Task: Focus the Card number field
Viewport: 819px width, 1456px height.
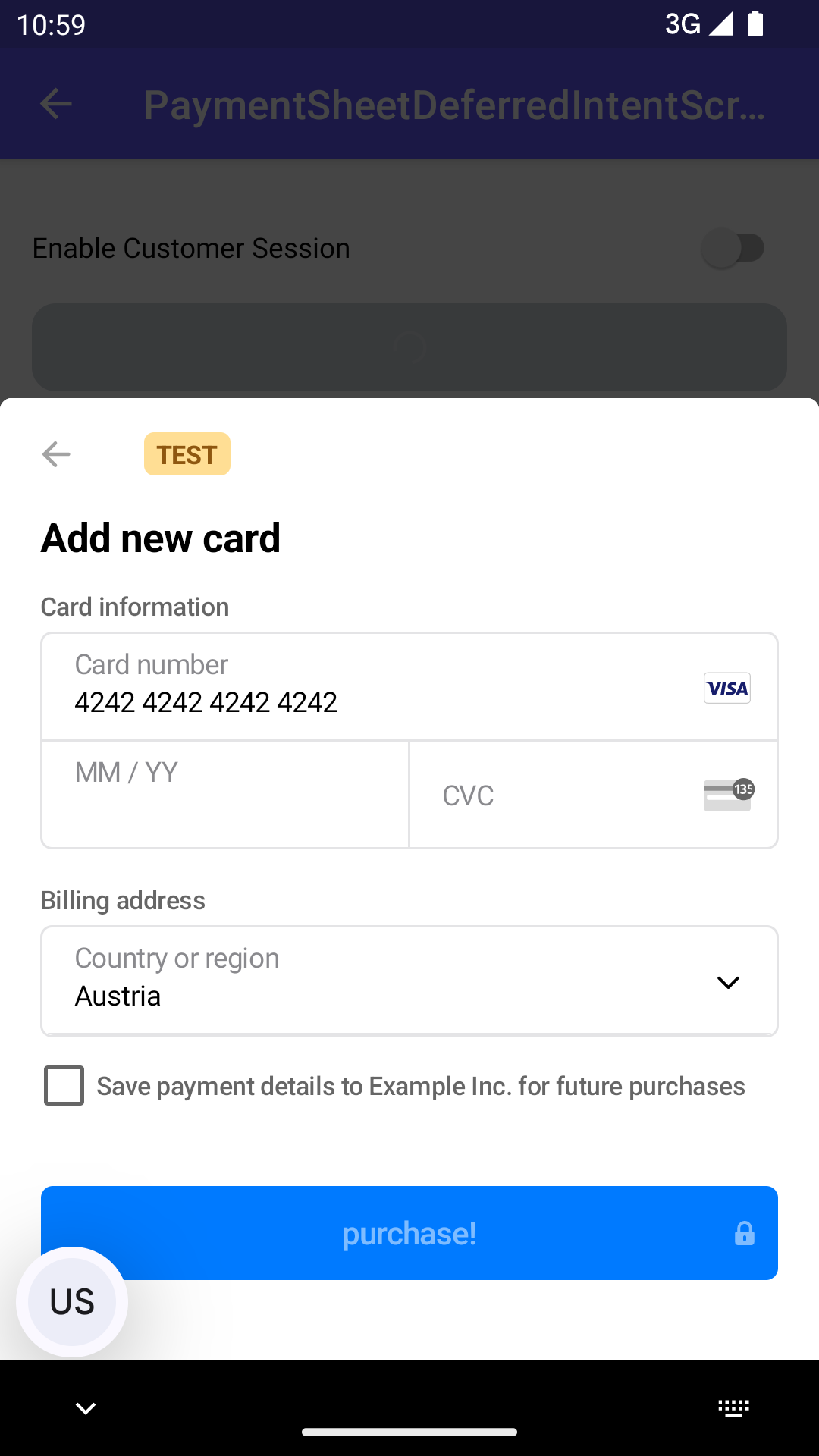Action: (x=364, y=687)
